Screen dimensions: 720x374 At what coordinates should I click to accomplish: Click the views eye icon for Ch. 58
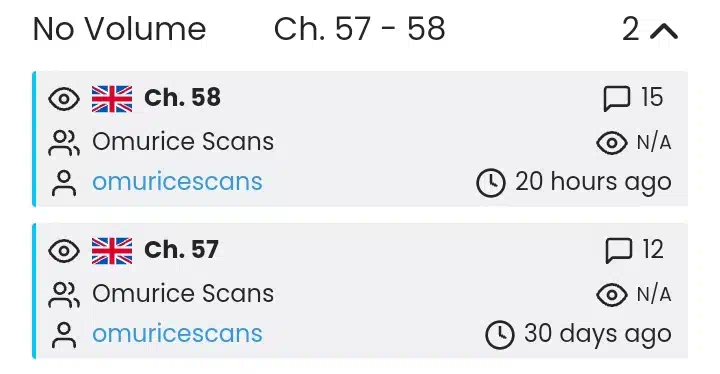click(x=612, y=143)
